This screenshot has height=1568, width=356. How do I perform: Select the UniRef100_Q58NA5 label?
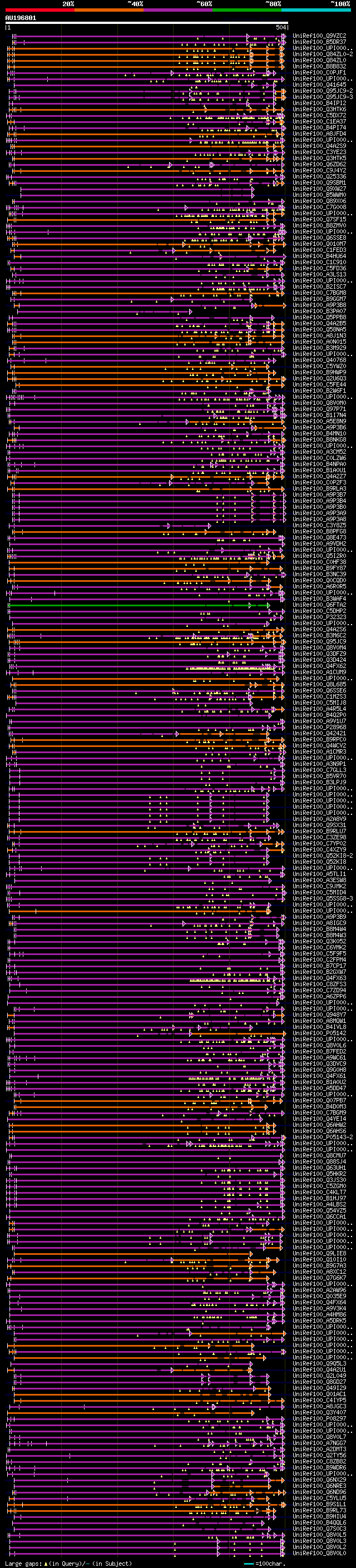pyautogui.click(x=319, y=330)
